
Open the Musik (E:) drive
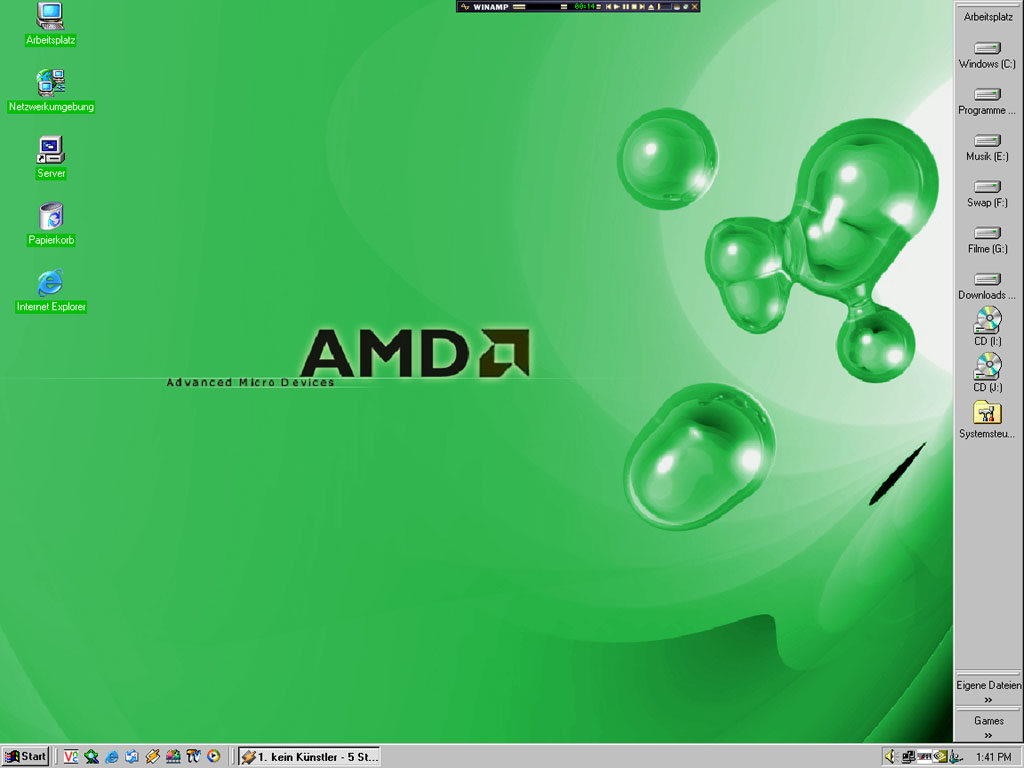(x=987, y=148)
